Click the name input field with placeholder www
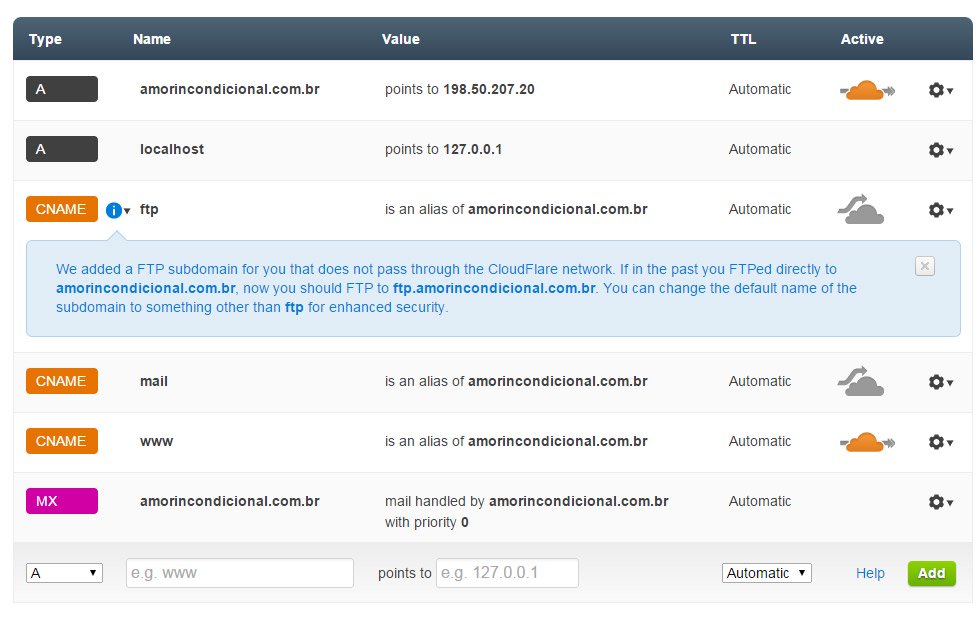 point(240,573)
